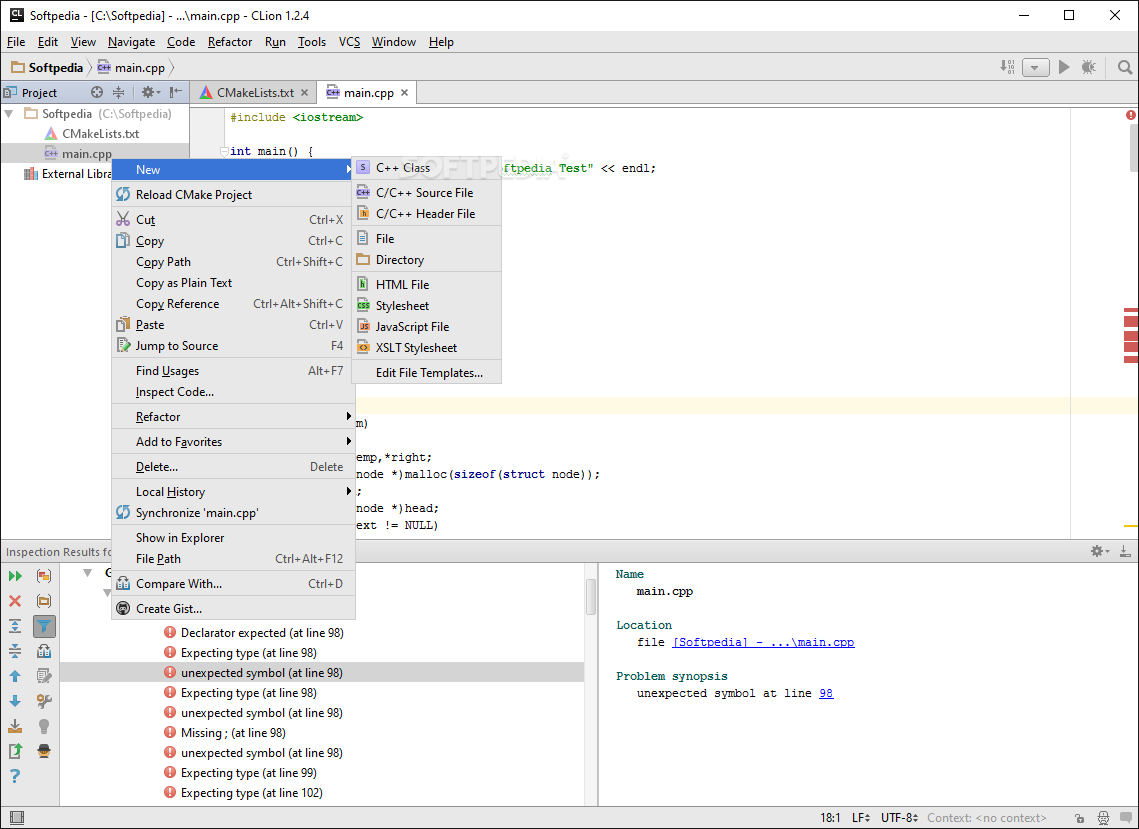Collapse all in Project panel toolbar
Screen dimensions: 1139x829
tap(118, 92)
